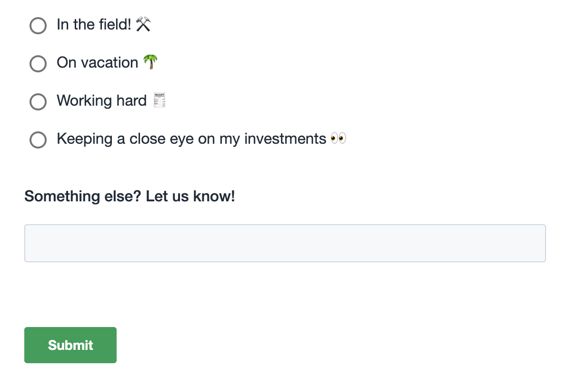Click the 'In the field!' label text
Viewport: 577px width, 387px height.
coord(94,25)
